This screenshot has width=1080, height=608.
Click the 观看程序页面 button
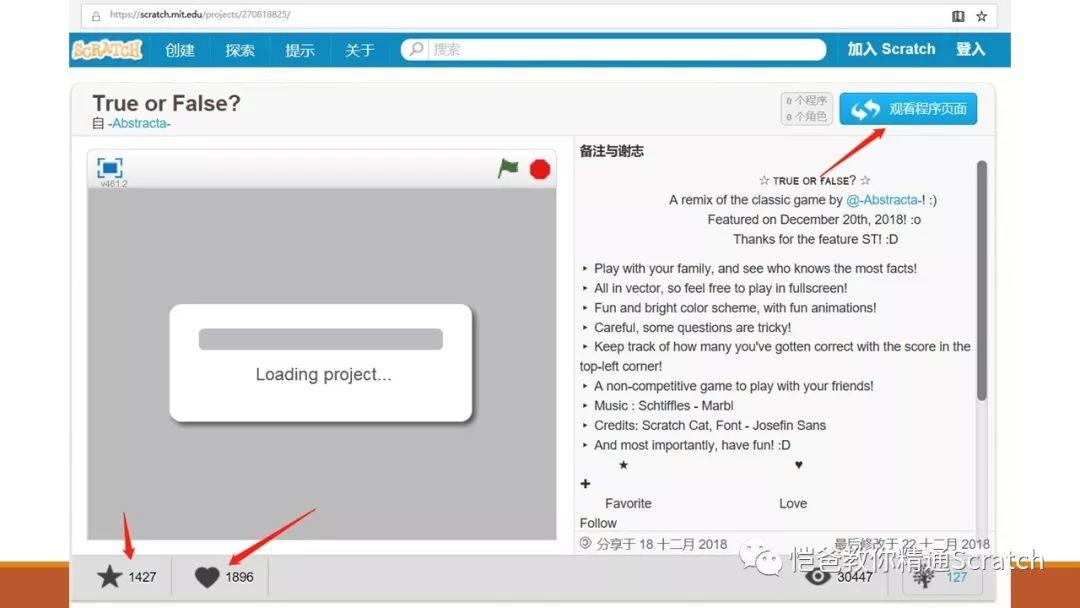(908, 109)
